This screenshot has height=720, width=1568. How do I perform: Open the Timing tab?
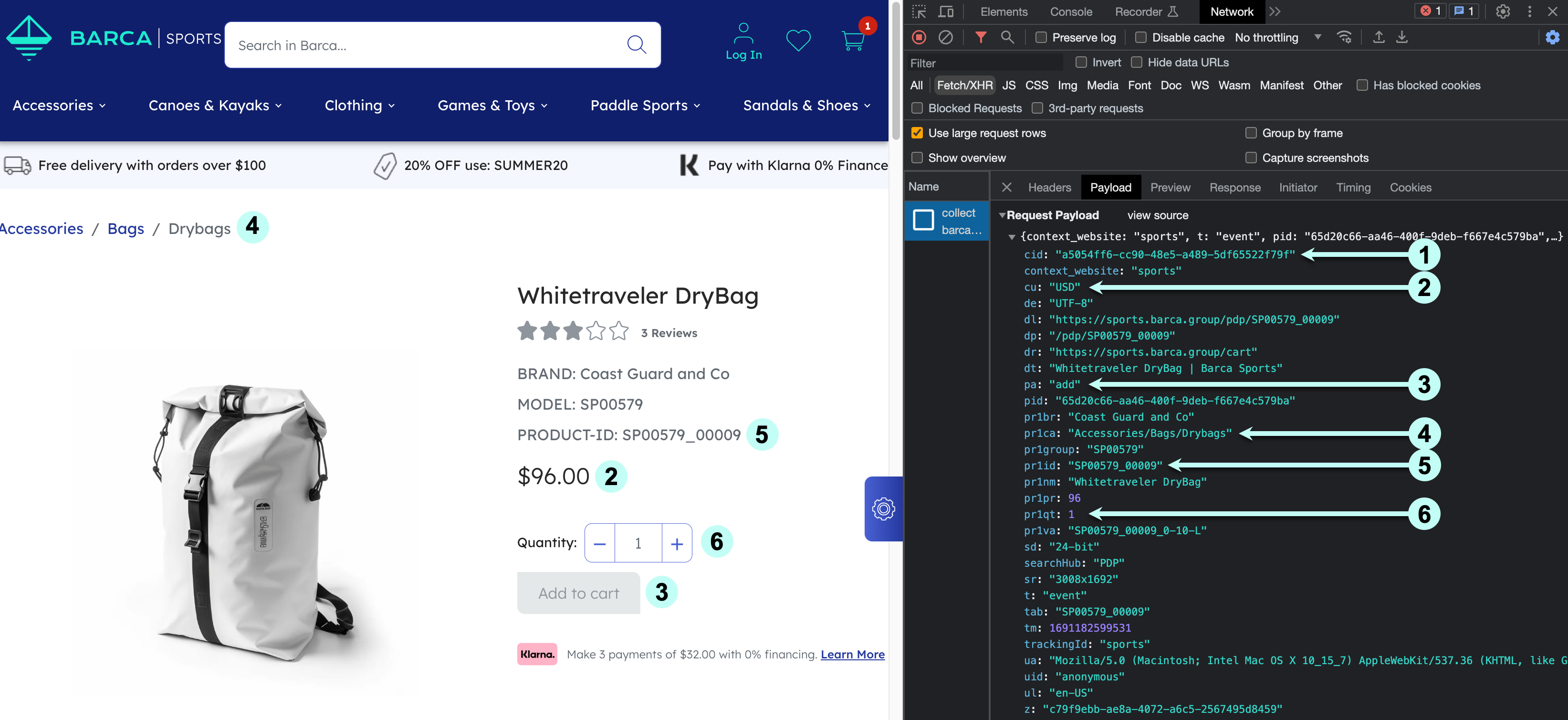(x=1353, y=187)
